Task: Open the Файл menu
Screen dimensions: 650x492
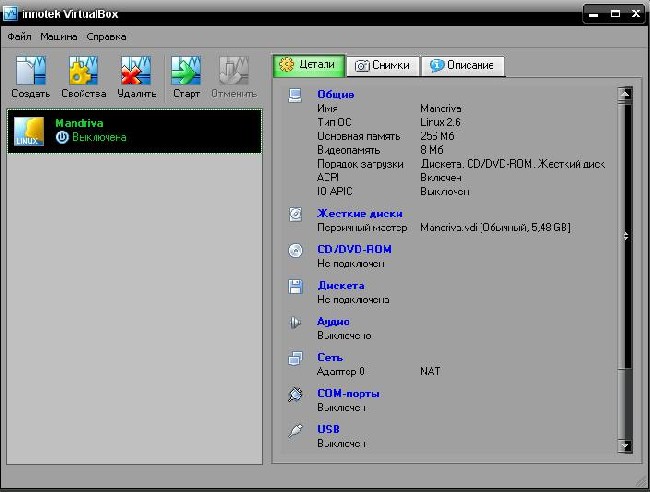Action: (x=19, y=37)
